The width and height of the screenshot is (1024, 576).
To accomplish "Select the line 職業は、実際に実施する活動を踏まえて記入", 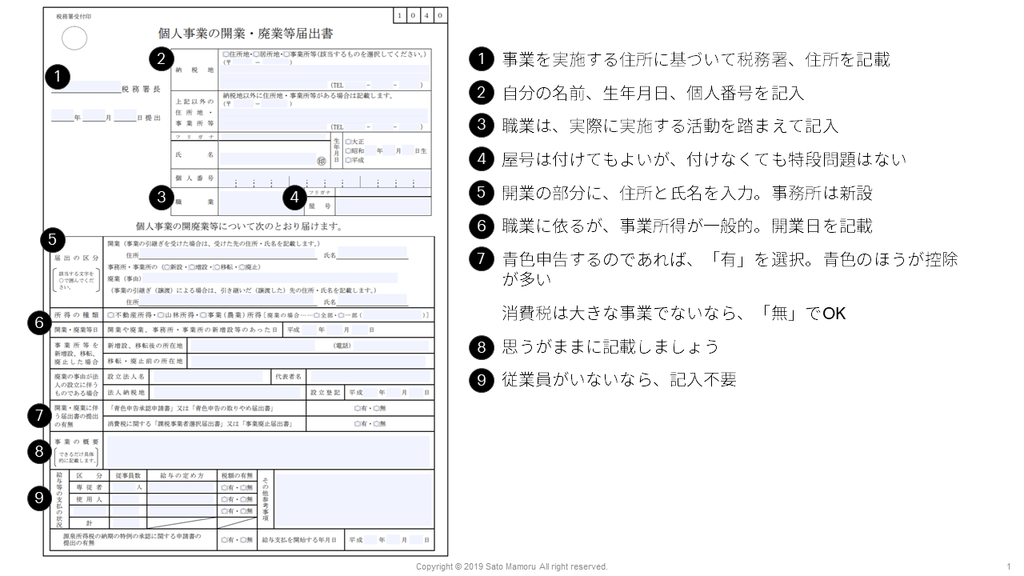I will click(670, 126).
